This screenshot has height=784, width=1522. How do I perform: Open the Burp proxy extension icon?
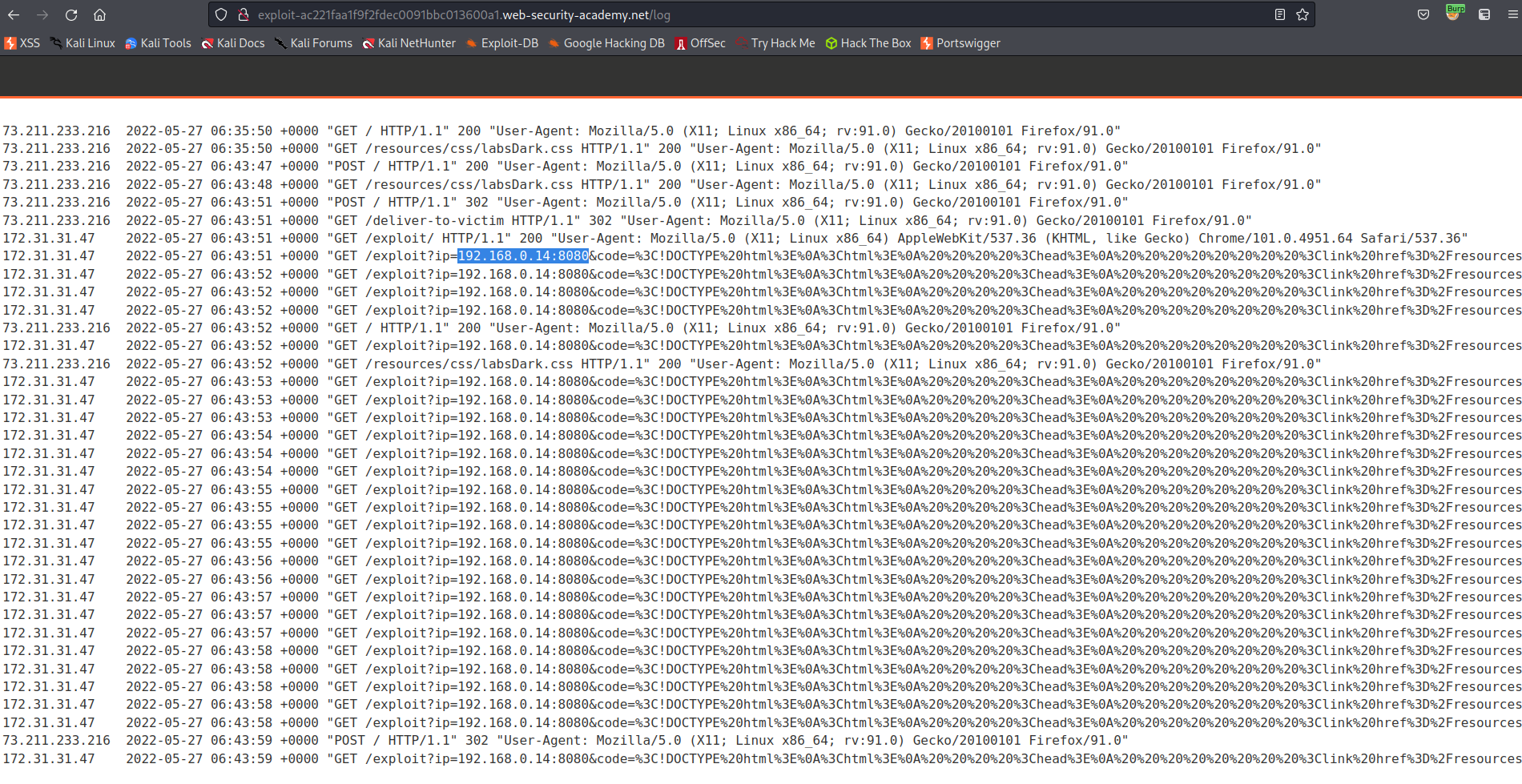pyautogui.click(x=1454, y=13)
